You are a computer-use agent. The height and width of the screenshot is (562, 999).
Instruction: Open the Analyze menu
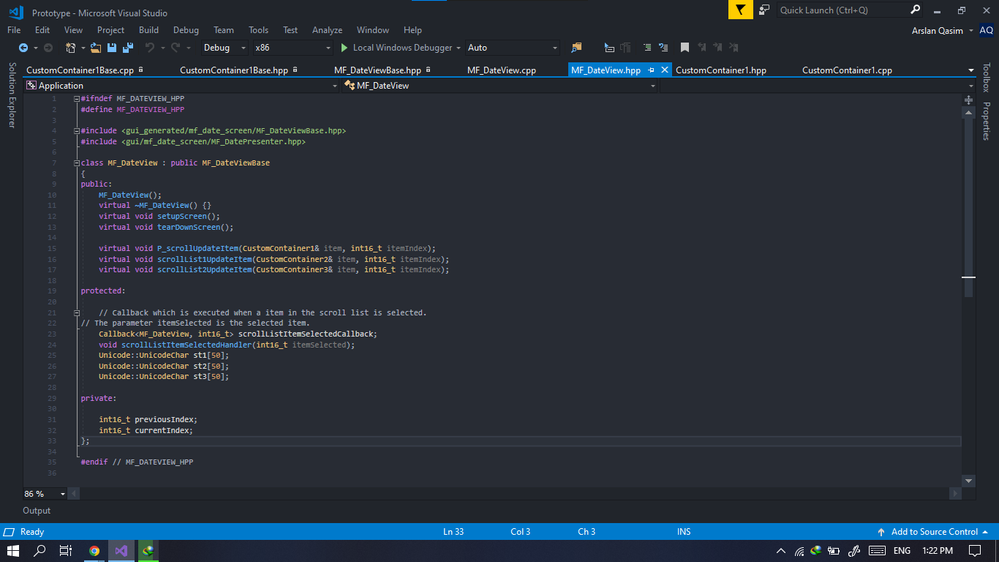click(327, 30)
